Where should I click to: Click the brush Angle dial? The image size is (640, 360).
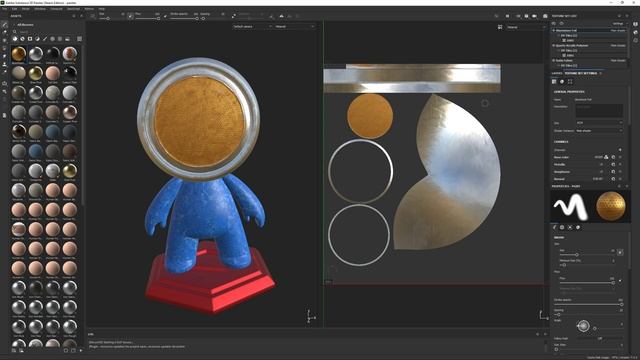583,326
